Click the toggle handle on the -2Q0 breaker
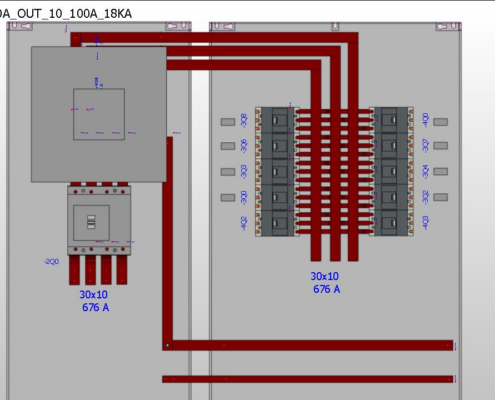 point(91,222)
